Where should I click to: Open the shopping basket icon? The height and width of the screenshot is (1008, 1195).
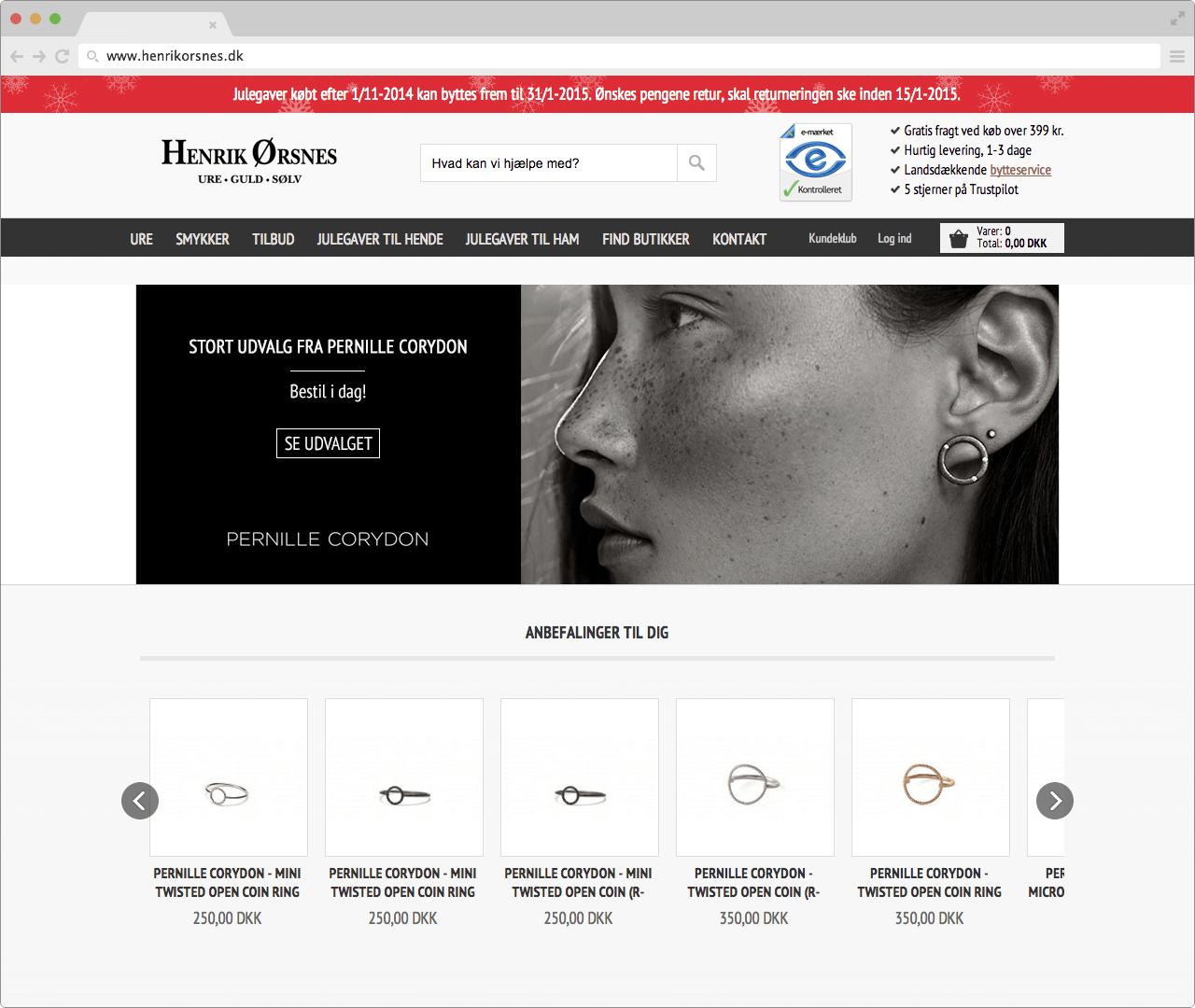(958, 239)
